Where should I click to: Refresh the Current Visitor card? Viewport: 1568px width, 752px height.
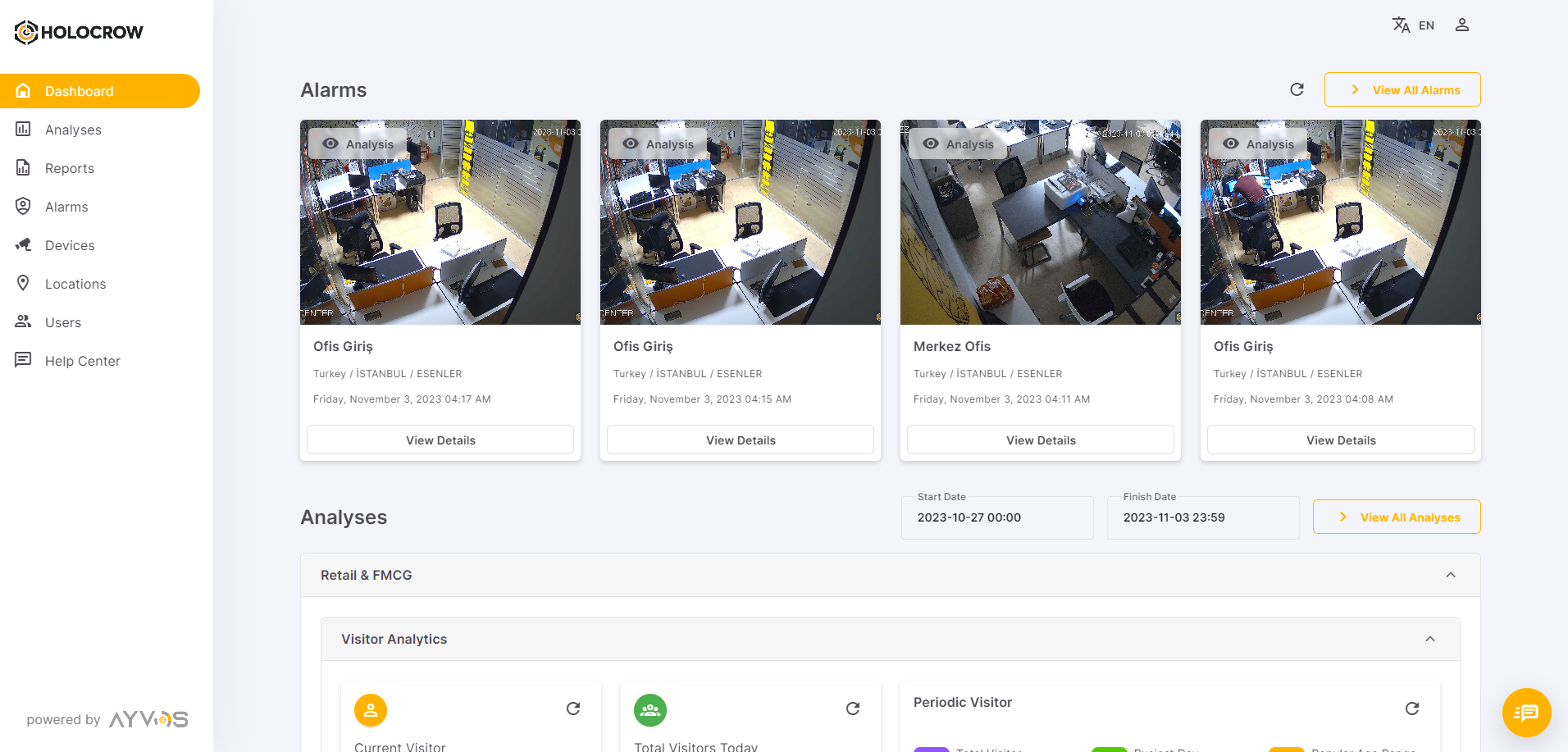coord(573,709)
